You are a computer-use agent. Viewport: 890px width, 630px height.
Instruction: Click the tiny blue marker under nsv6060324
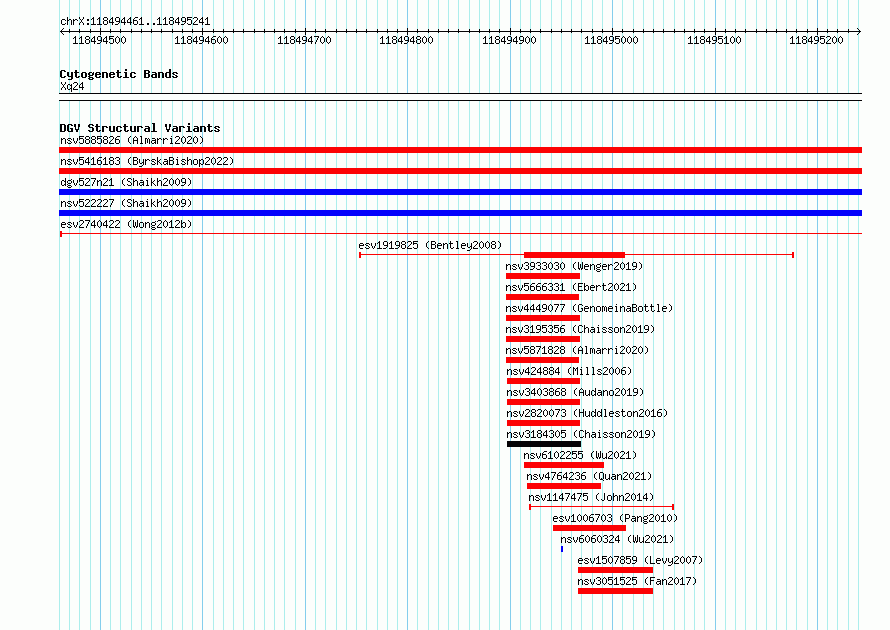click(x=562, y=549)
